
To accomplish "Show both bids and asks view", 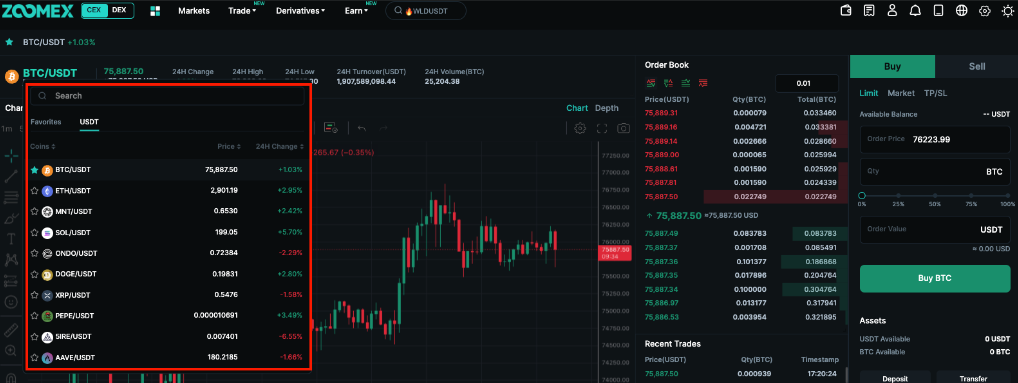I will pyautogui.click(x=651, y=83).
